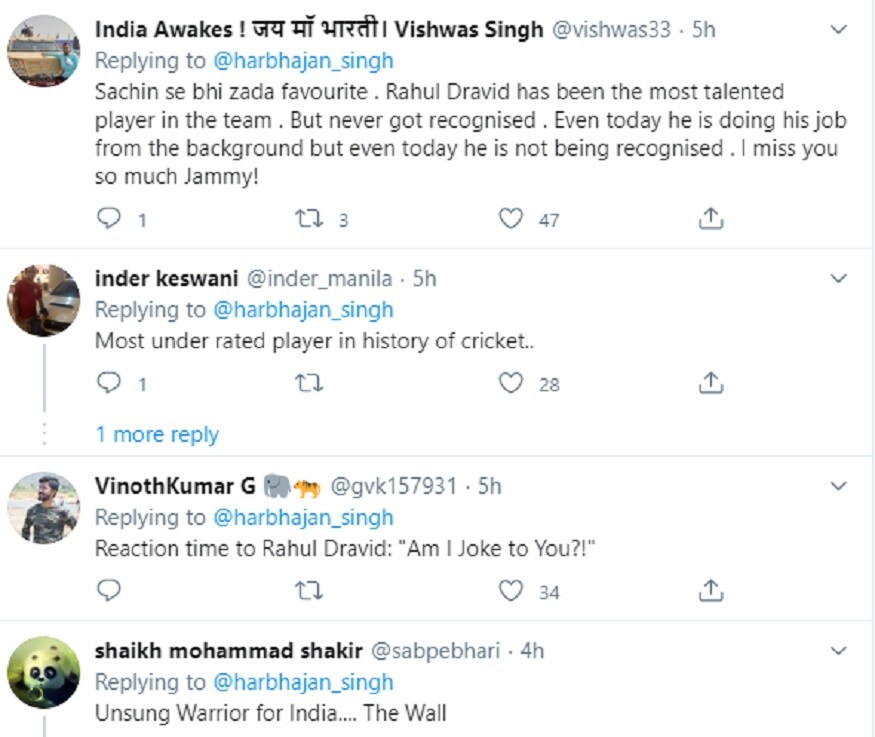Show 1 more reply link

[x=157, y=435]
